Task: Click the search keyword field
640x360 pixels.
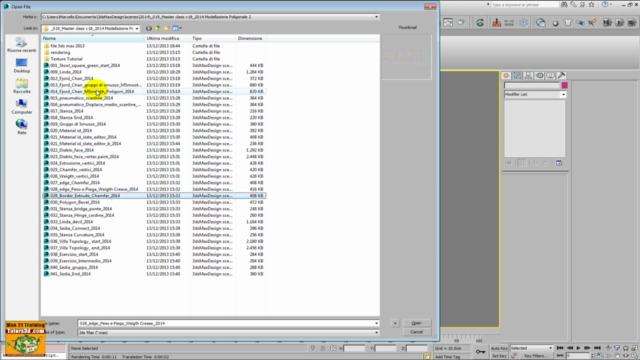Action: (524, 4)
